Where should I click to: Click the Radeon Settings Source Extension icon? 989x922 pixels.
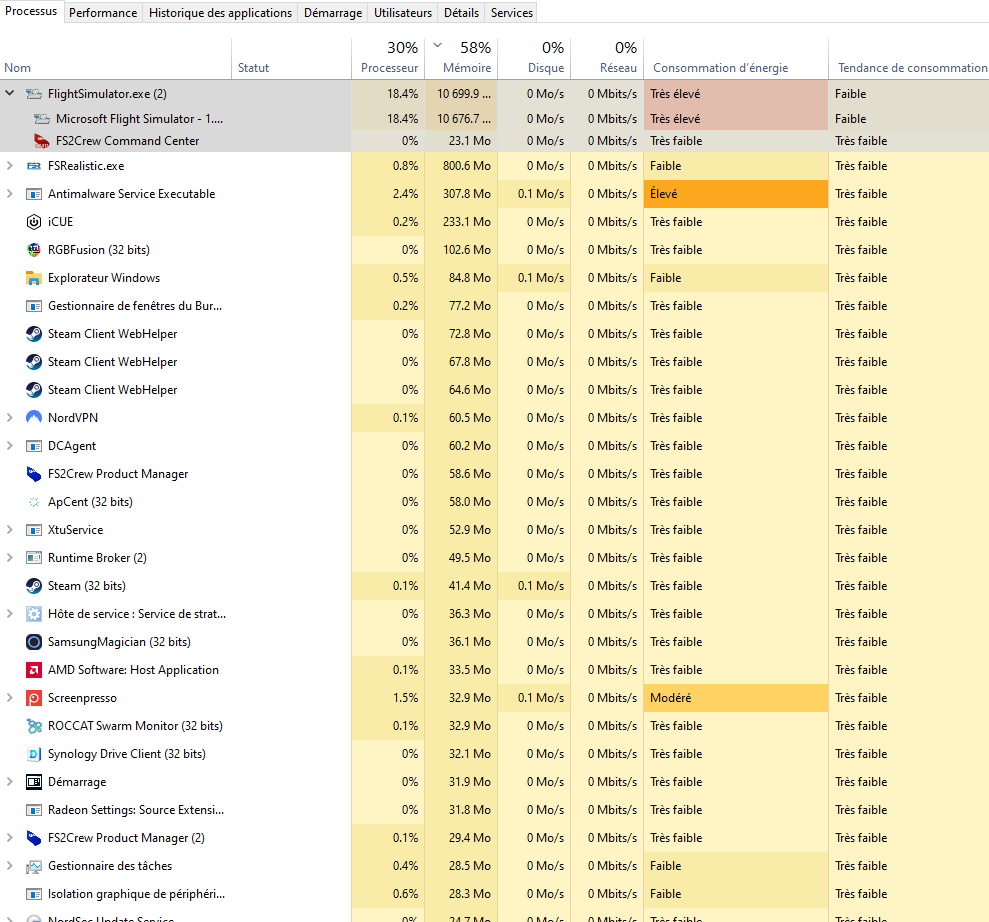(x=33, y=810)
